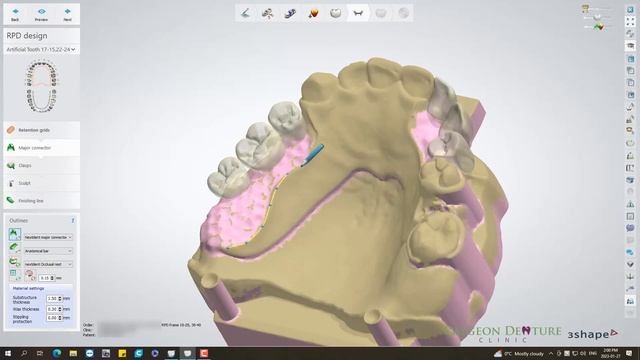
Task: Click the grid outline icon beside 0.15 field
Action: (14, 275)
